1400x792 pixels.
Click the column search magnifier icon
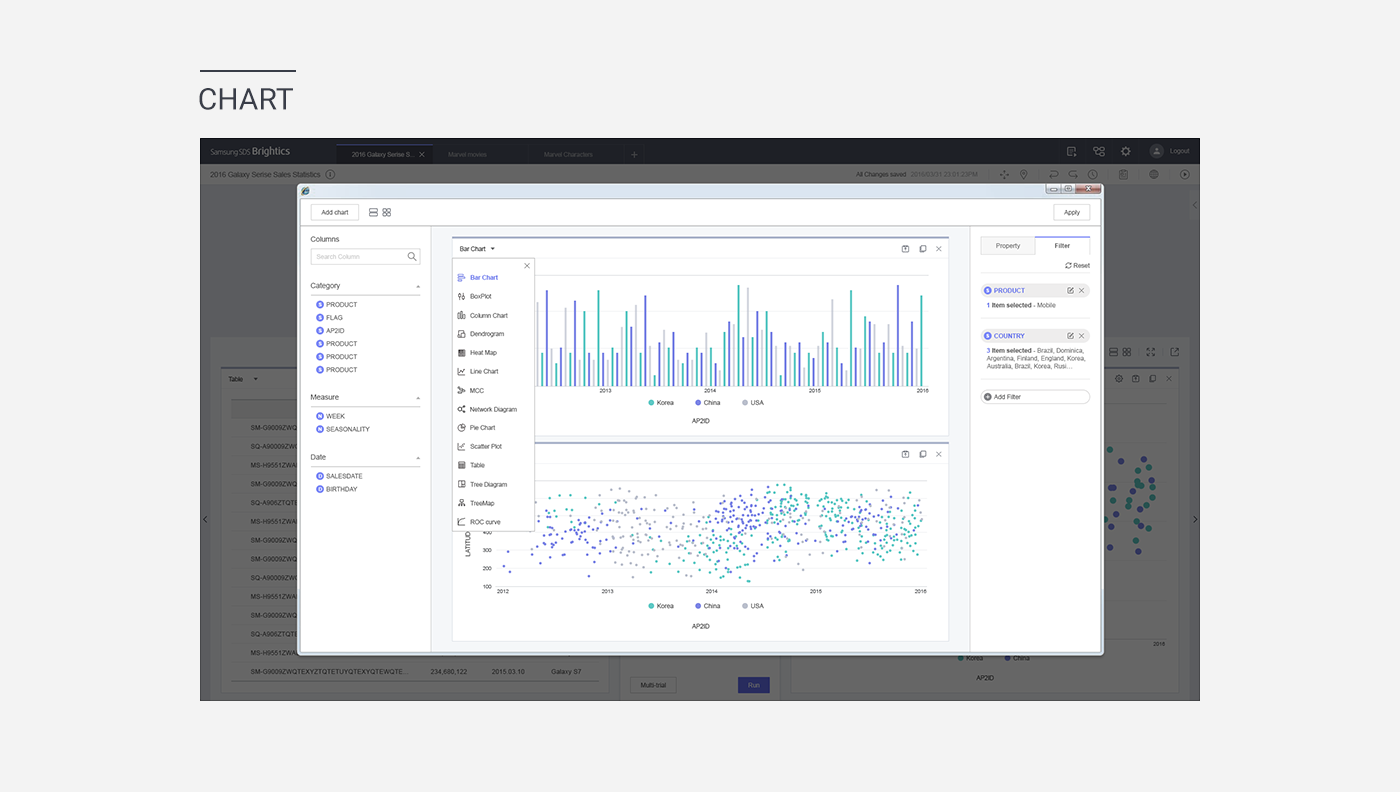(x=412, y=257)
